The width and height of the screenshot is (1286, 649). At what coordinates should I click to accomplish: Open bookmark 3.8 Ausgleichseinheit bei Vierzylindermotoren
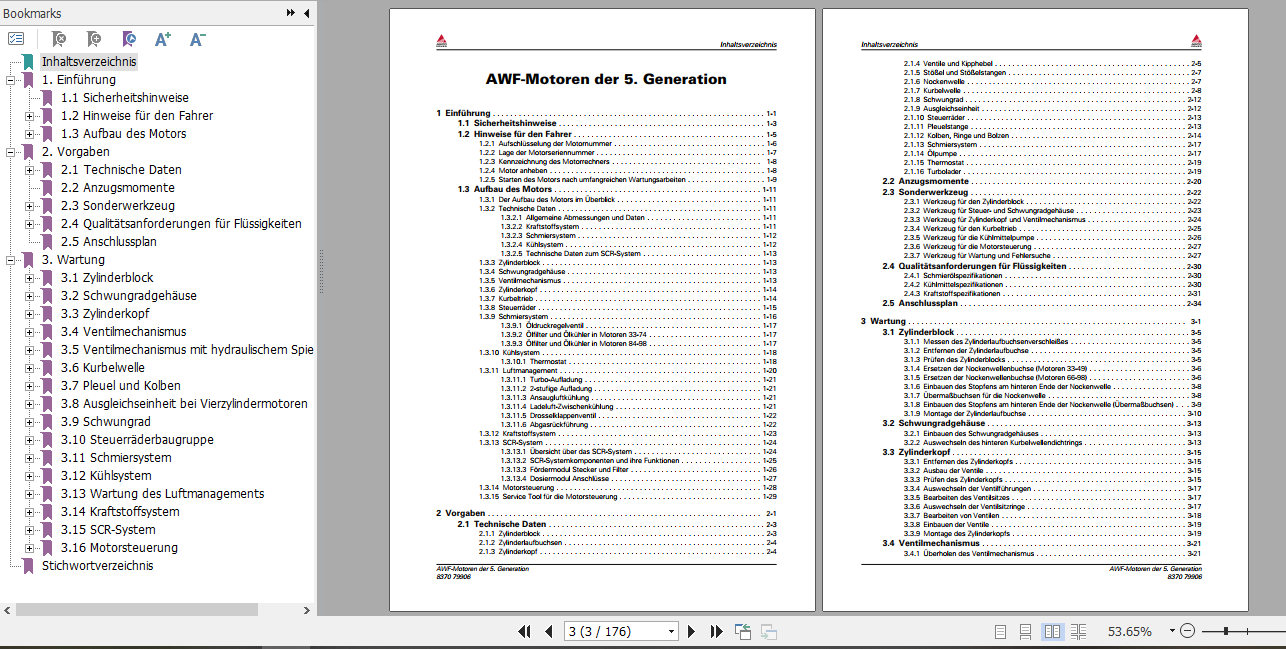(184, 404)
